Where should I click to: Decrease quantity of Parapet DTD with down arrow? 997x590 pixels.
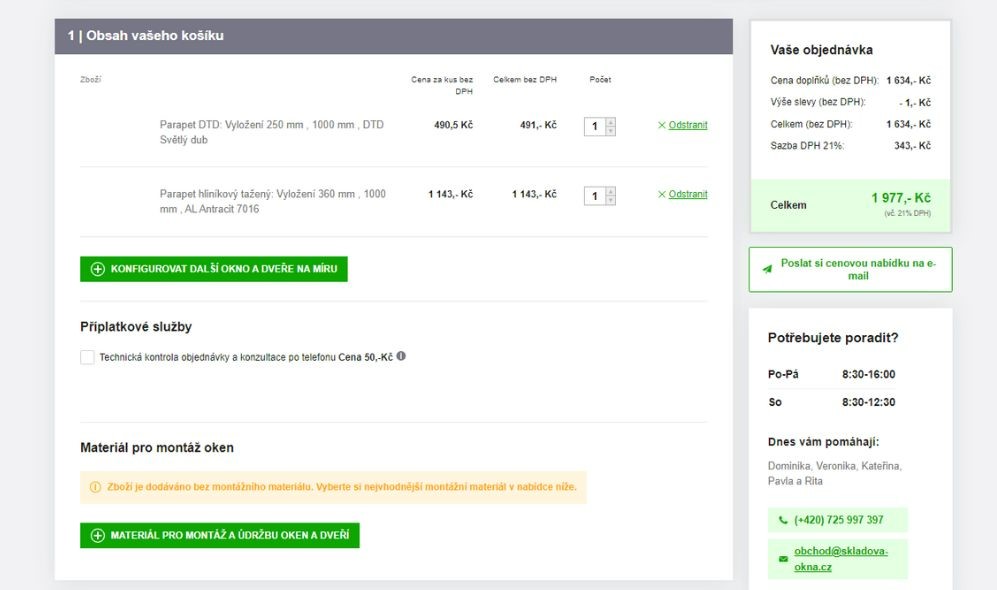611,131
